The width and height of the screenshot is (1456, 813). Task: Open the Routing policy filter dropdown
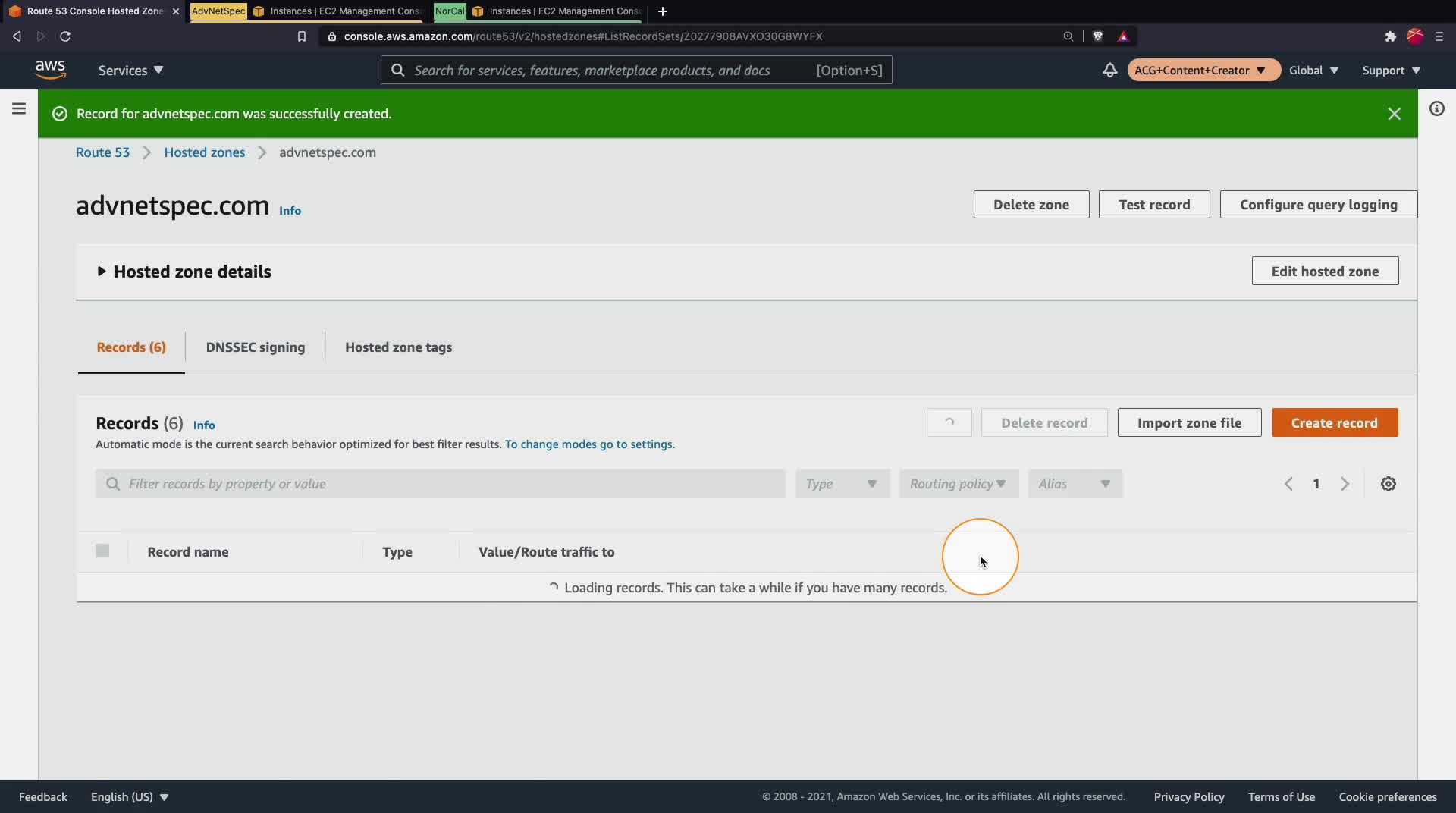coord(959,484)
